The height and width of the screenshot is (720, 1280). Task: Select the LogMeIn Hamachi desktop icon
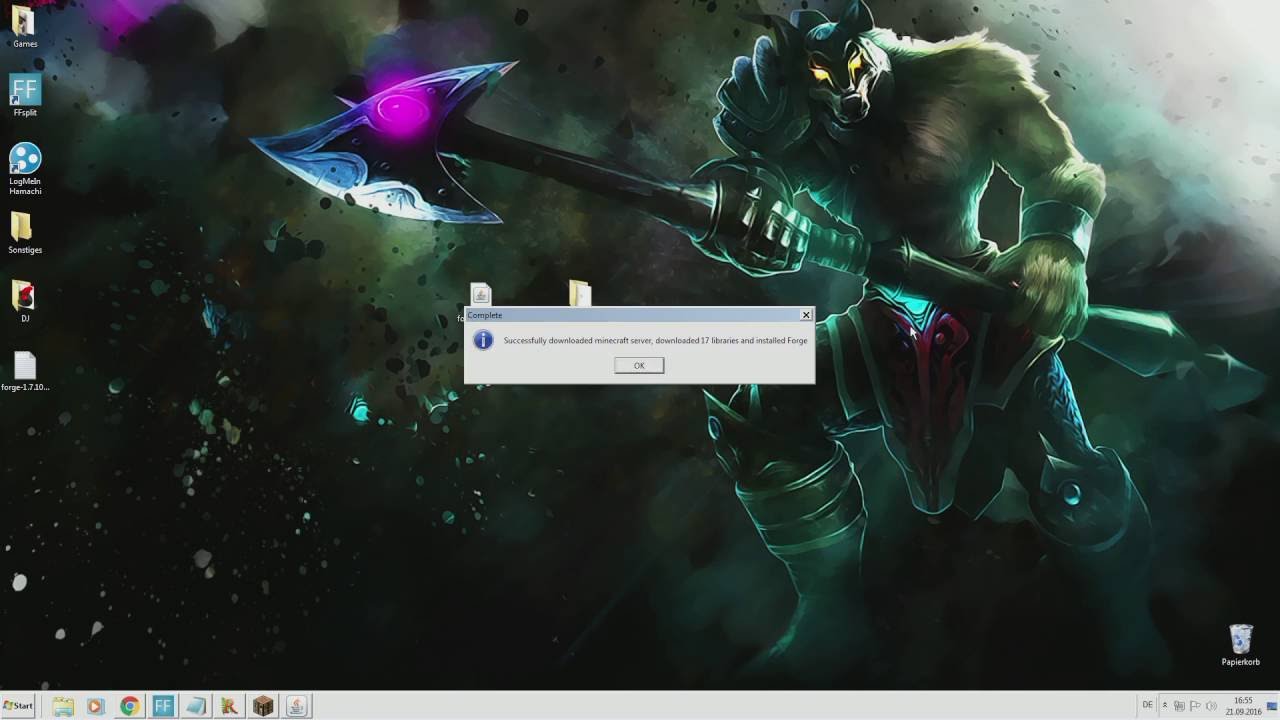click(x=25, y=168)
